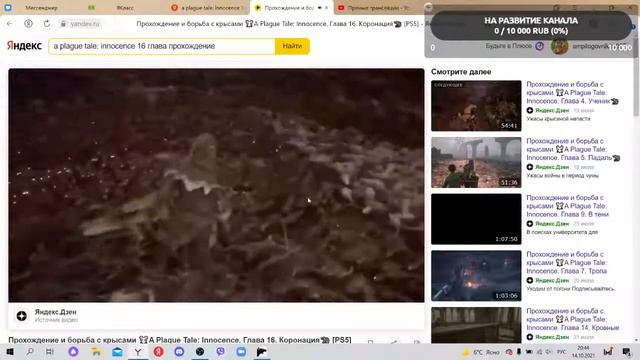
Task: Open Viber from the taskbar
Action: click(x=220, y=351)
